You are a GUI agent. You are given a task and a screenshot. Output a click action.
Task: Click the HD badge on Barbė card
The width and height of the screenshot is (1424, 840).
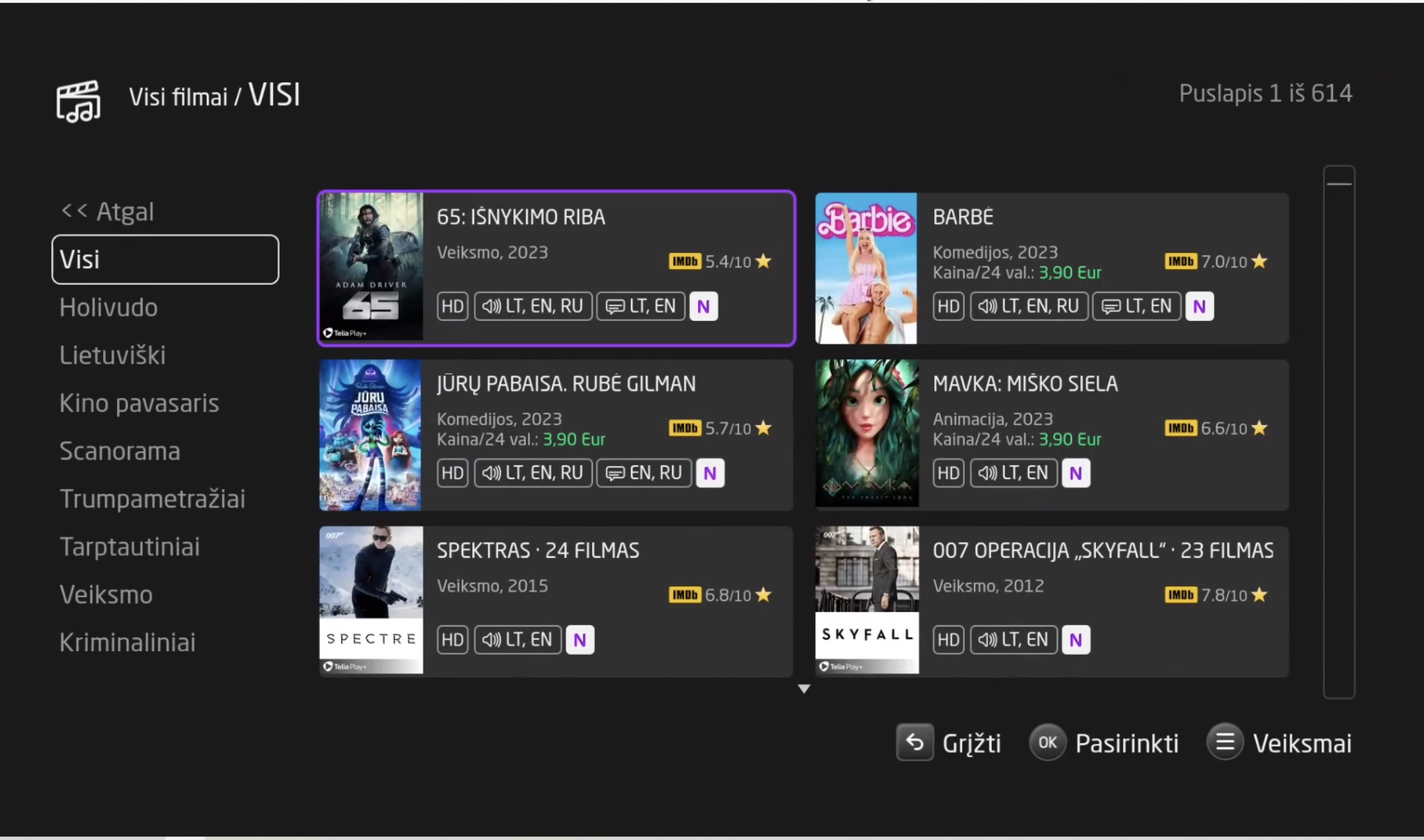(x=948, y=306)
